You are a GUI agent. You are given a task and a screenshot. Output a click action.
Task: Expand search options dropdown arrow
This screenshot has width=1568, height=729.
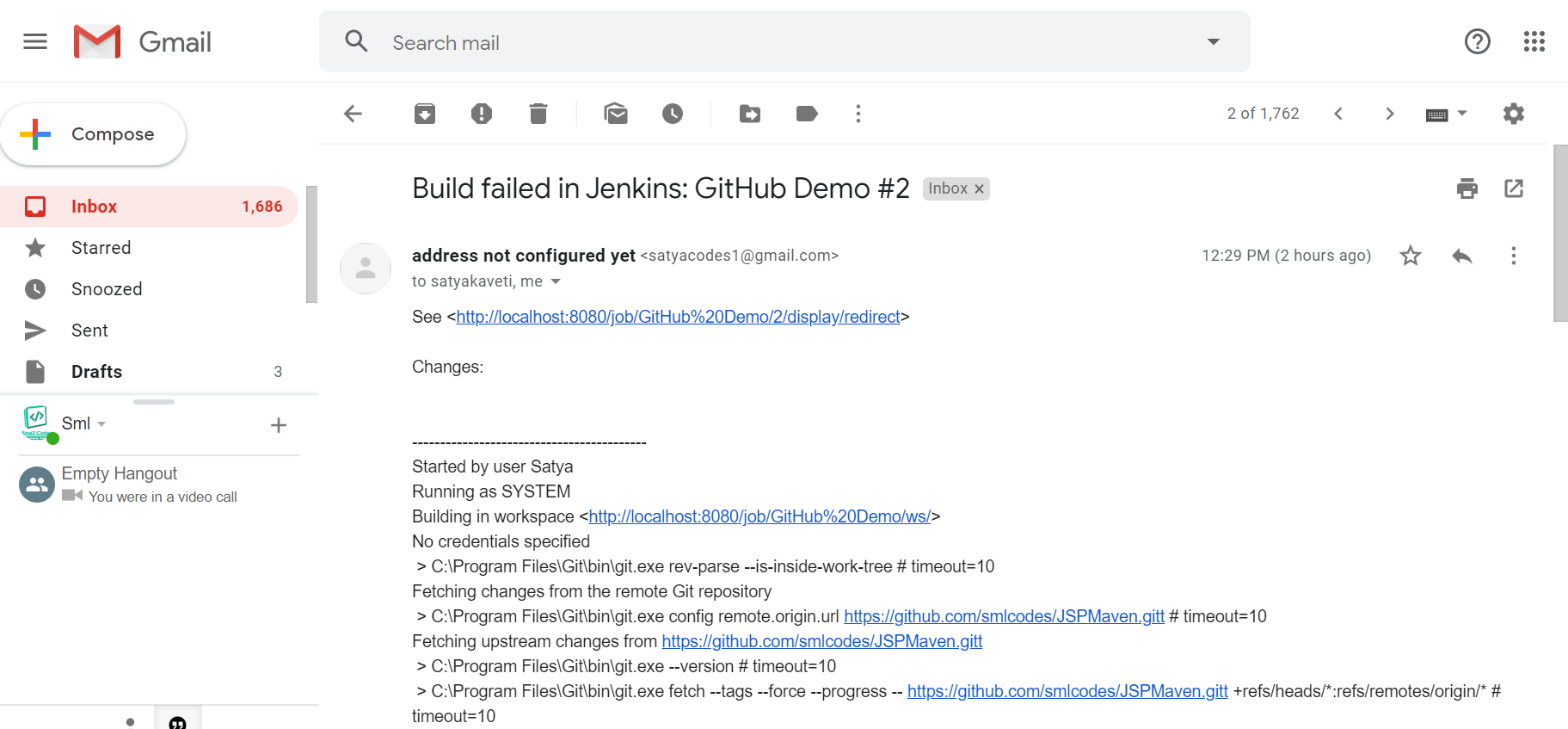point(1214,41)
